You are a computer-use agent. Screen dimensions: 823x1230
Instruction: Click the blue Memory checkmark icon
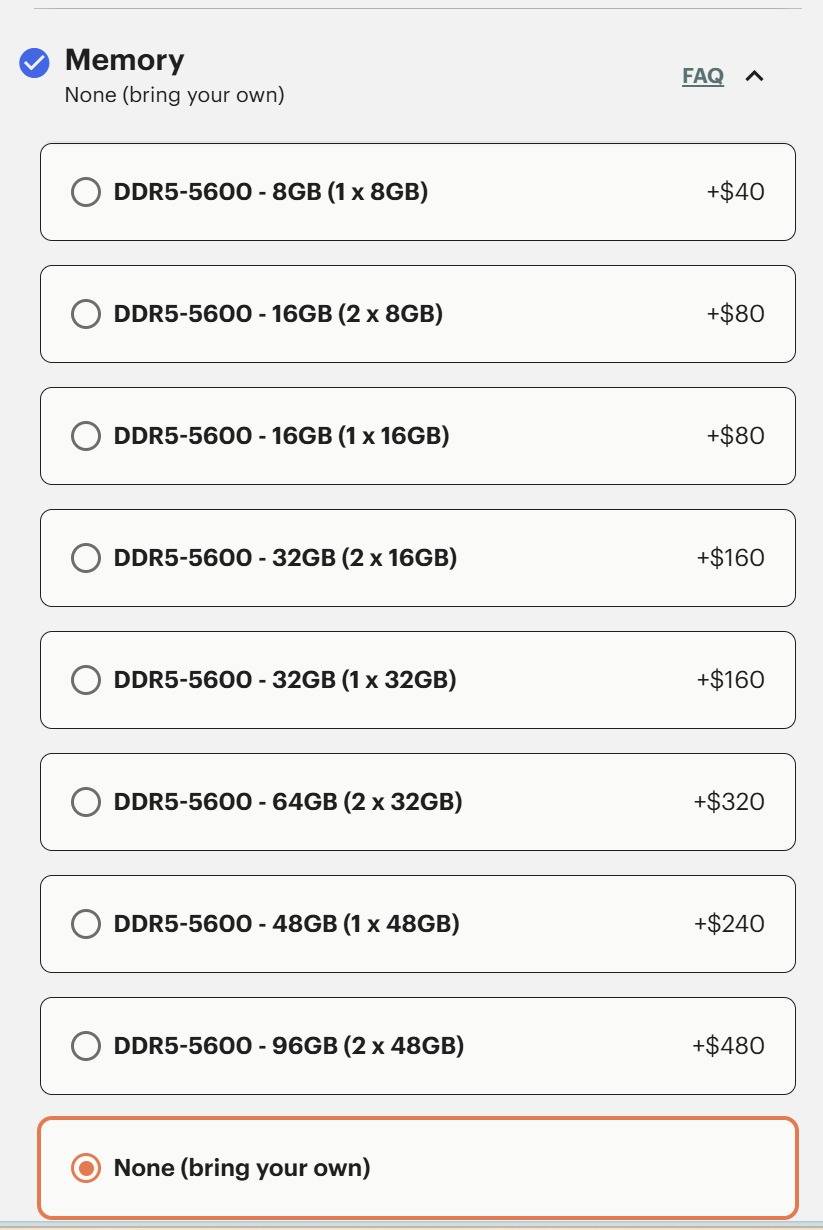tap(34, 63)
